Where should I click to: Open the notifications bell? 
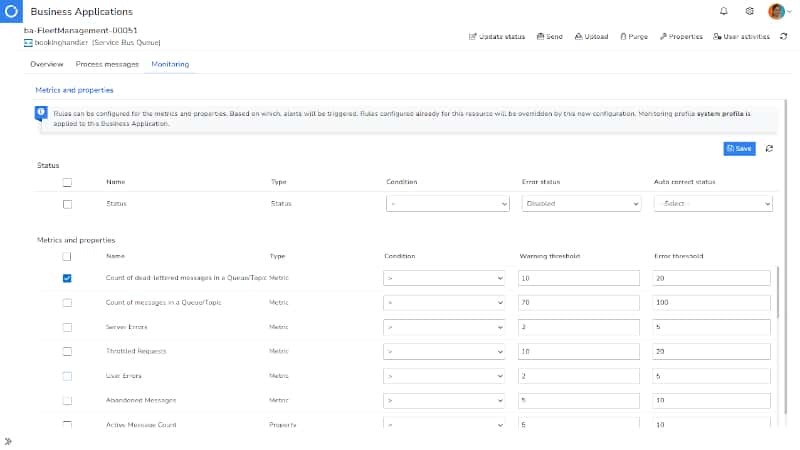(x=724, y=11)
